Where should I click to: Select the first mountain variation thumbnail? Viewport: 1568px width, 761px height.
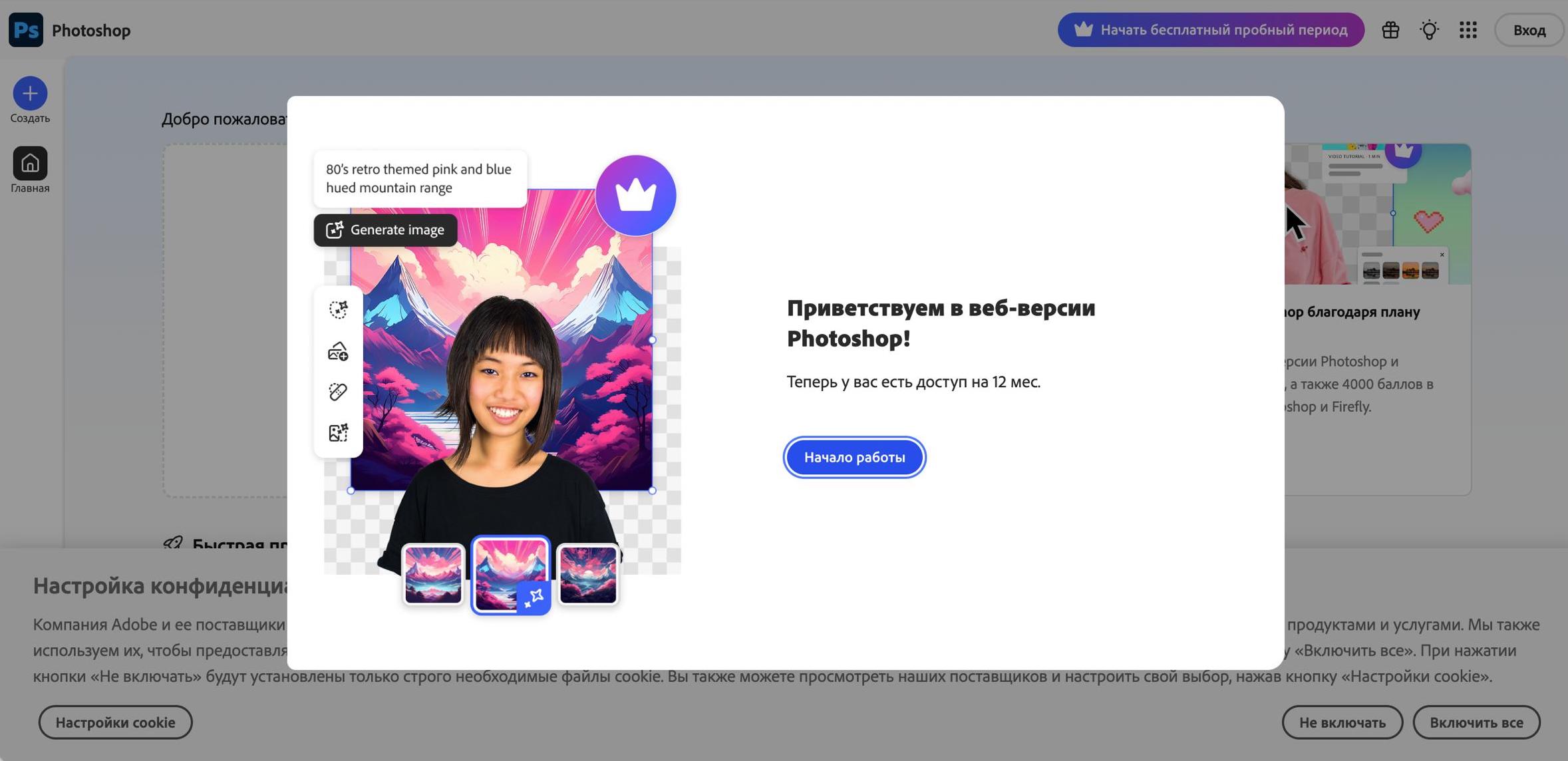433,573
